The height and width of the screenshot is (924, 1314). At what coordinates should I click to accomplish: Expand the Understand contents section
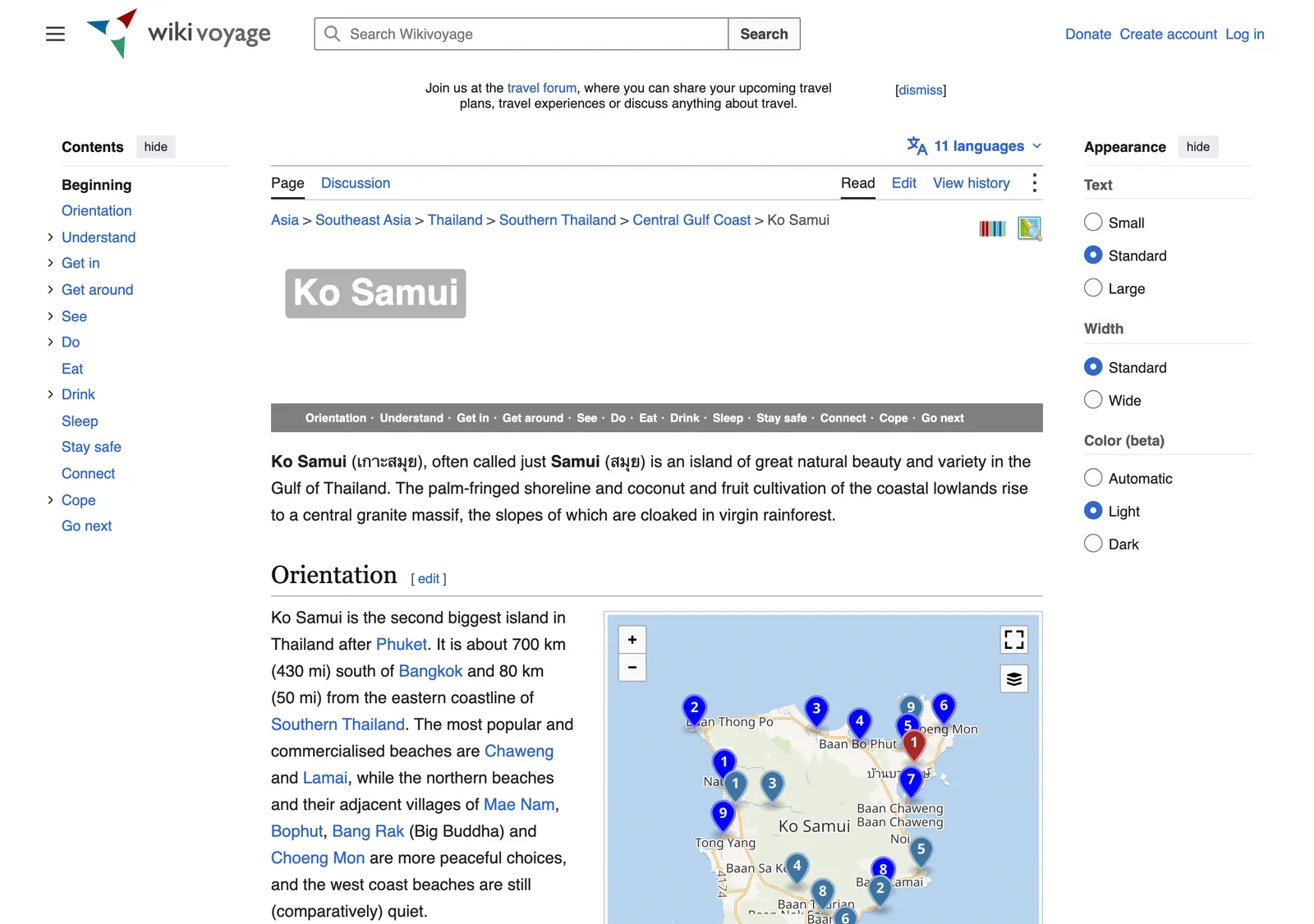tap(50, 237)
